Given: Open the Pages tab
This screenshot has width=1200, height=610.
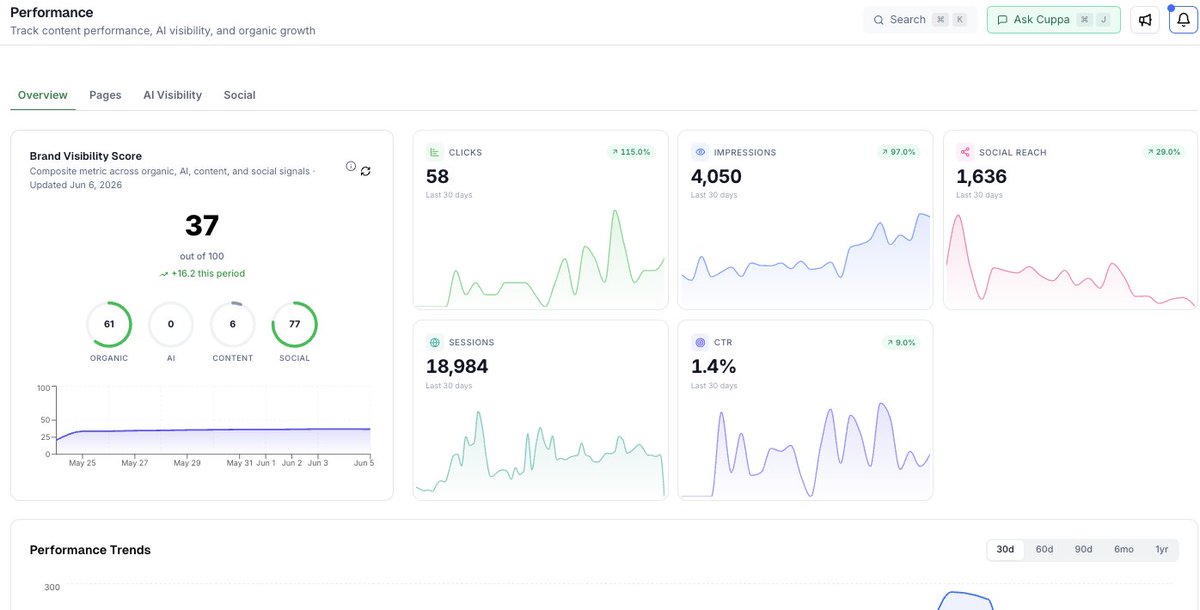Looking at the screenshot, I should click(x=105, y=95).
